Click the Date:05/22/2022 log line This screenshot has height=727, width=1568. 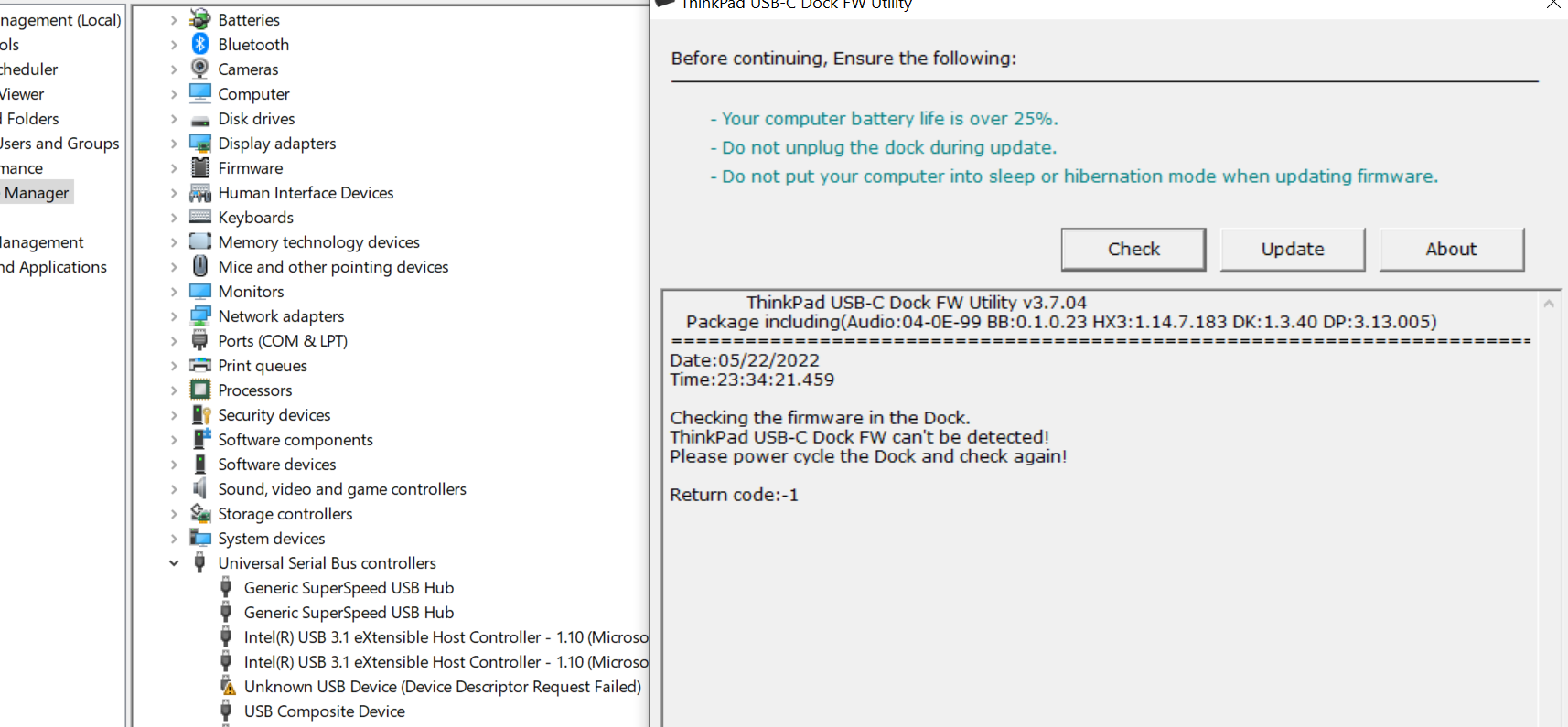[745, 360]
